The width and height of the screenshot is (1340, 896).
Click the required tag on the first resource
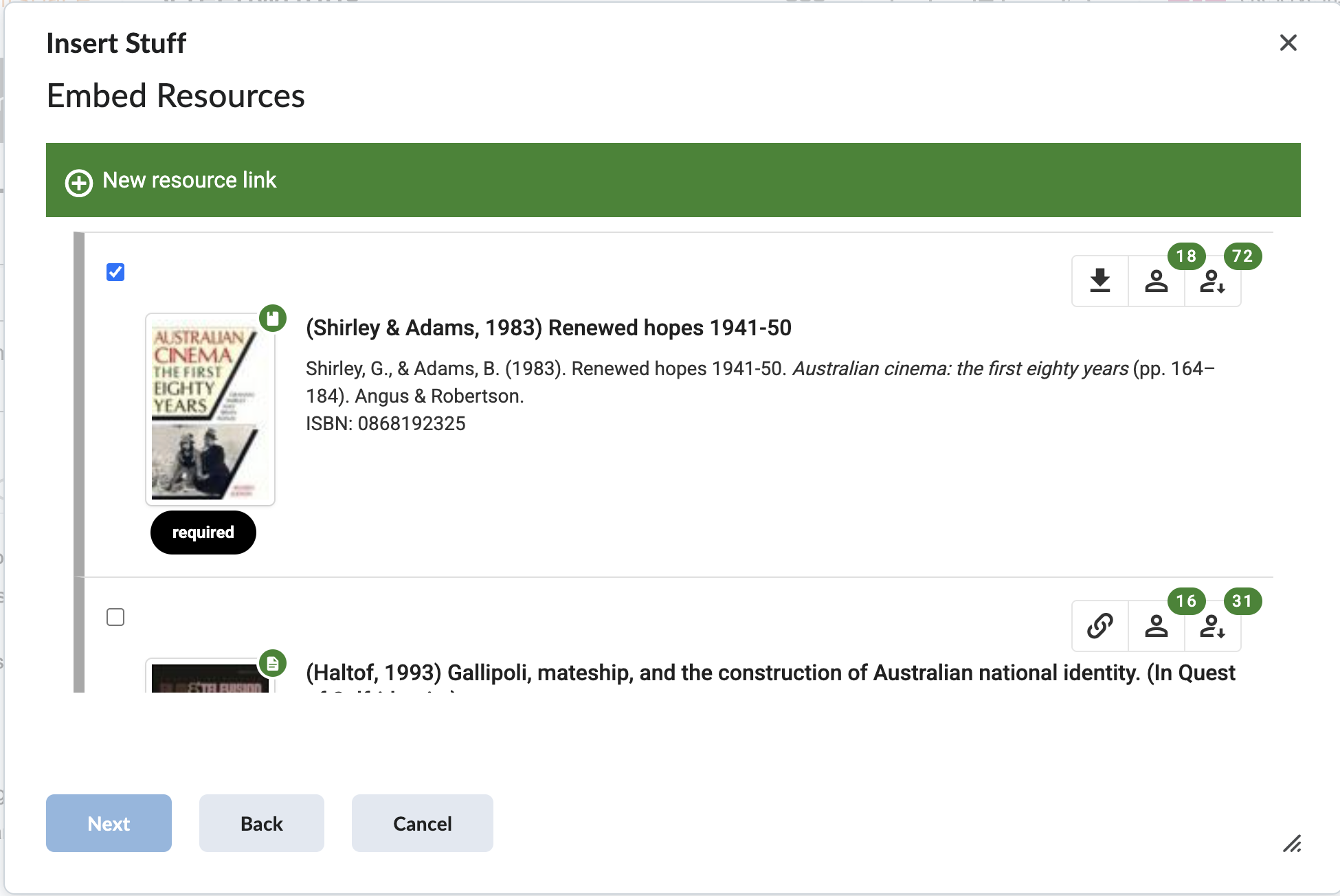click(203, 532)
